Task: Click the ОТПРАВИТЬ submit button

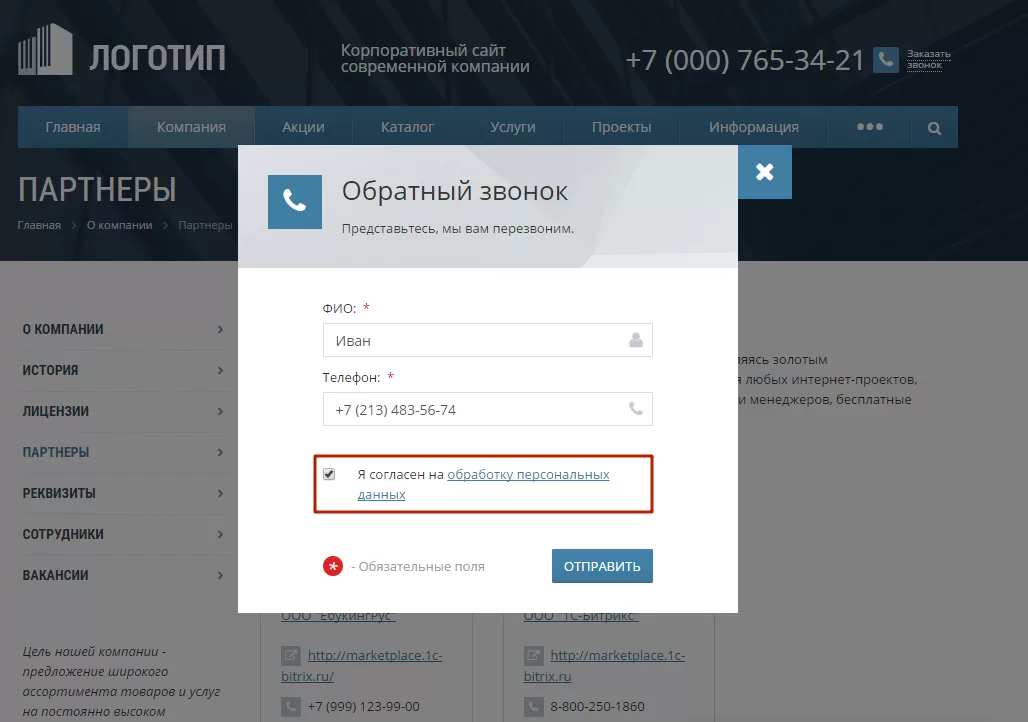Action: tap(603, 566)
